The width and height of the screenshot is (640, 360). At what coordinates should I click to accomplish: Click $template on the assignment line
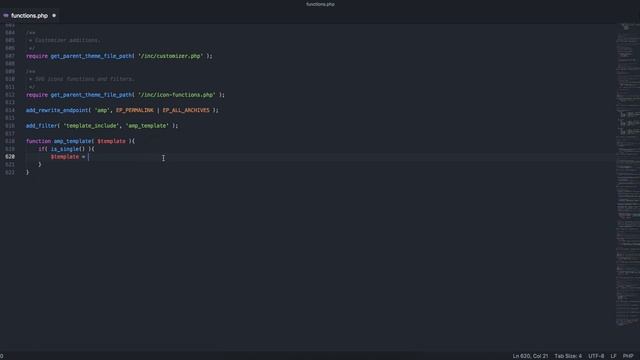coord(65,157)
